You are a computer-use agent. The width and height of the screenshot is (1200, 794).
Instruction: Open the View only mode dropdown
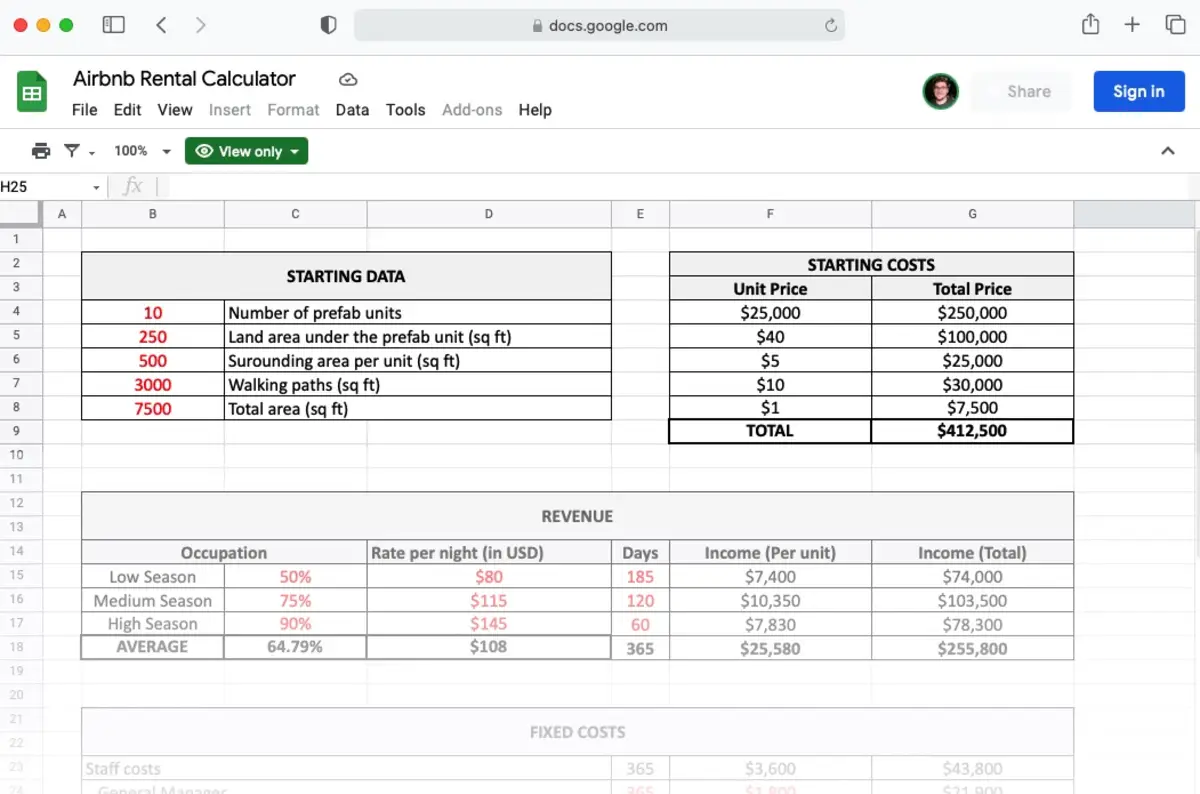(x=246, y=151)
